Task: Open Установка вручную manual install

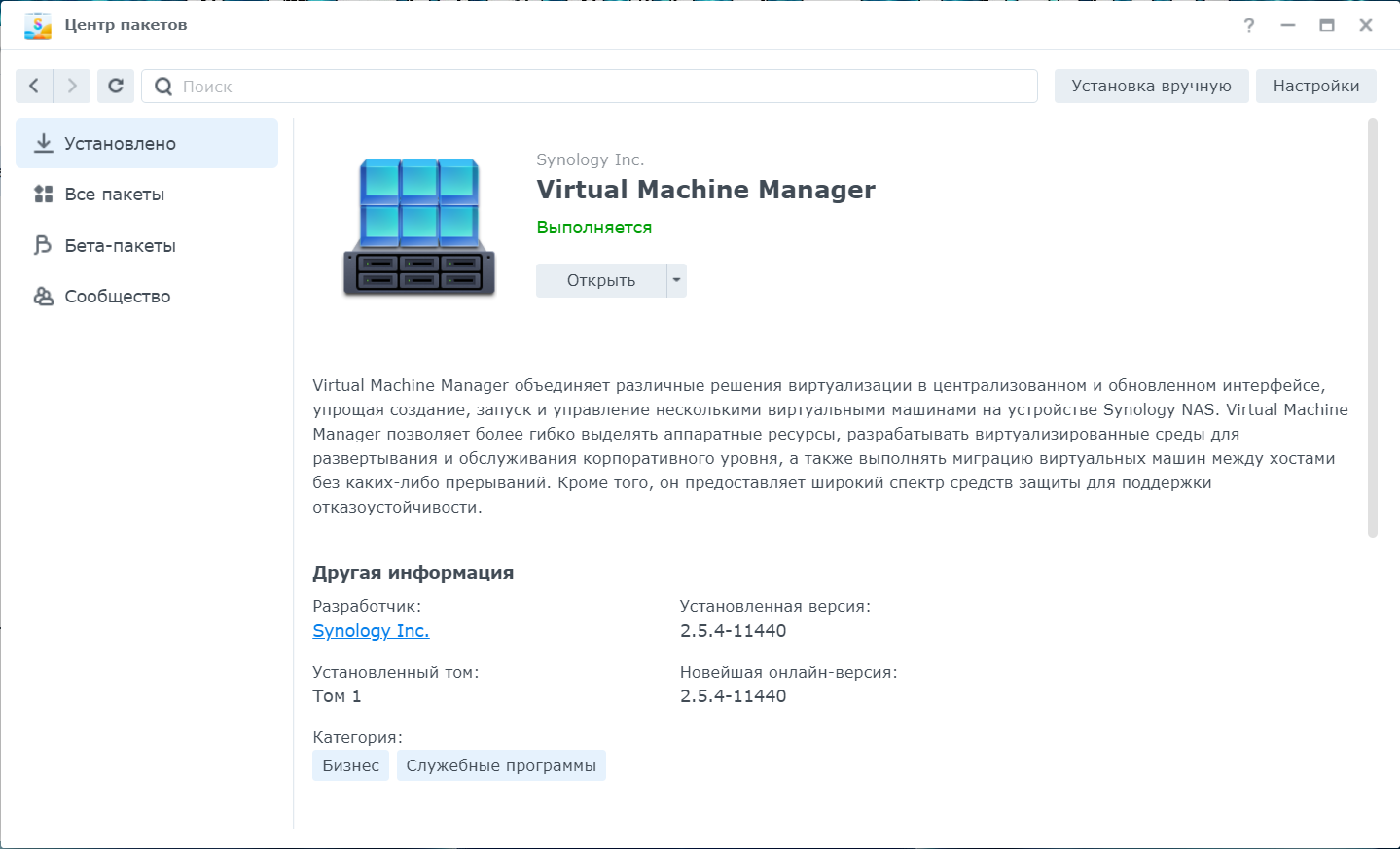Action: [1151, 86]
